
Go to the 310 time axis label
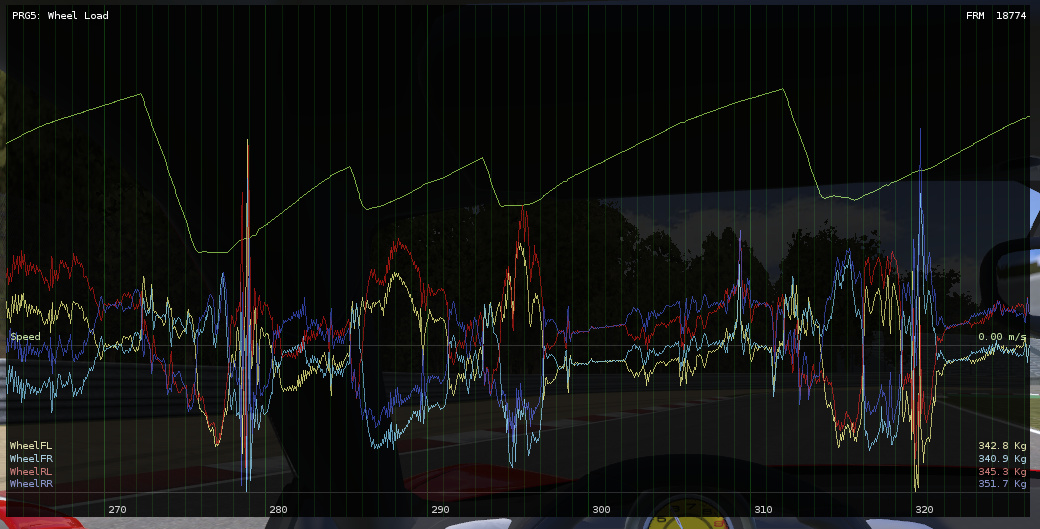click(763, 509)
